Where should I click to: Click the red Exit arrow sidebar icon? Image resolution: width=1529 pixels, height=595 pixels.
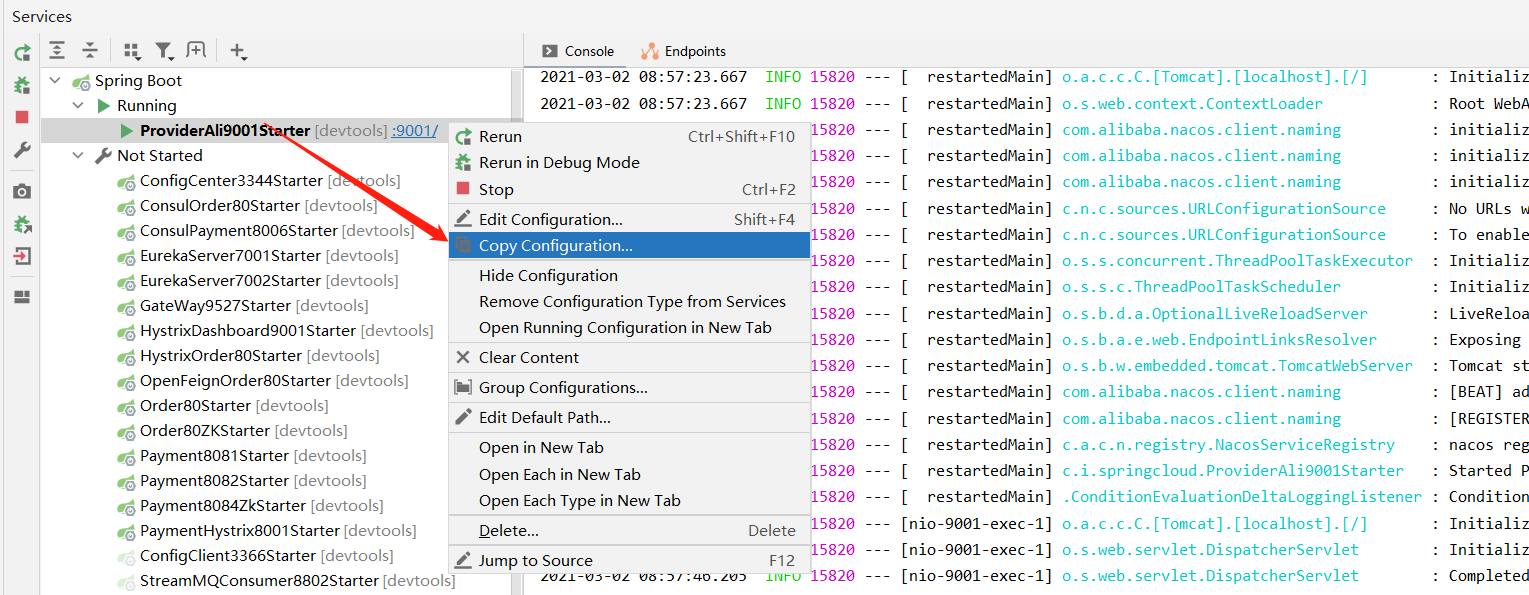(x=22, y=256)
